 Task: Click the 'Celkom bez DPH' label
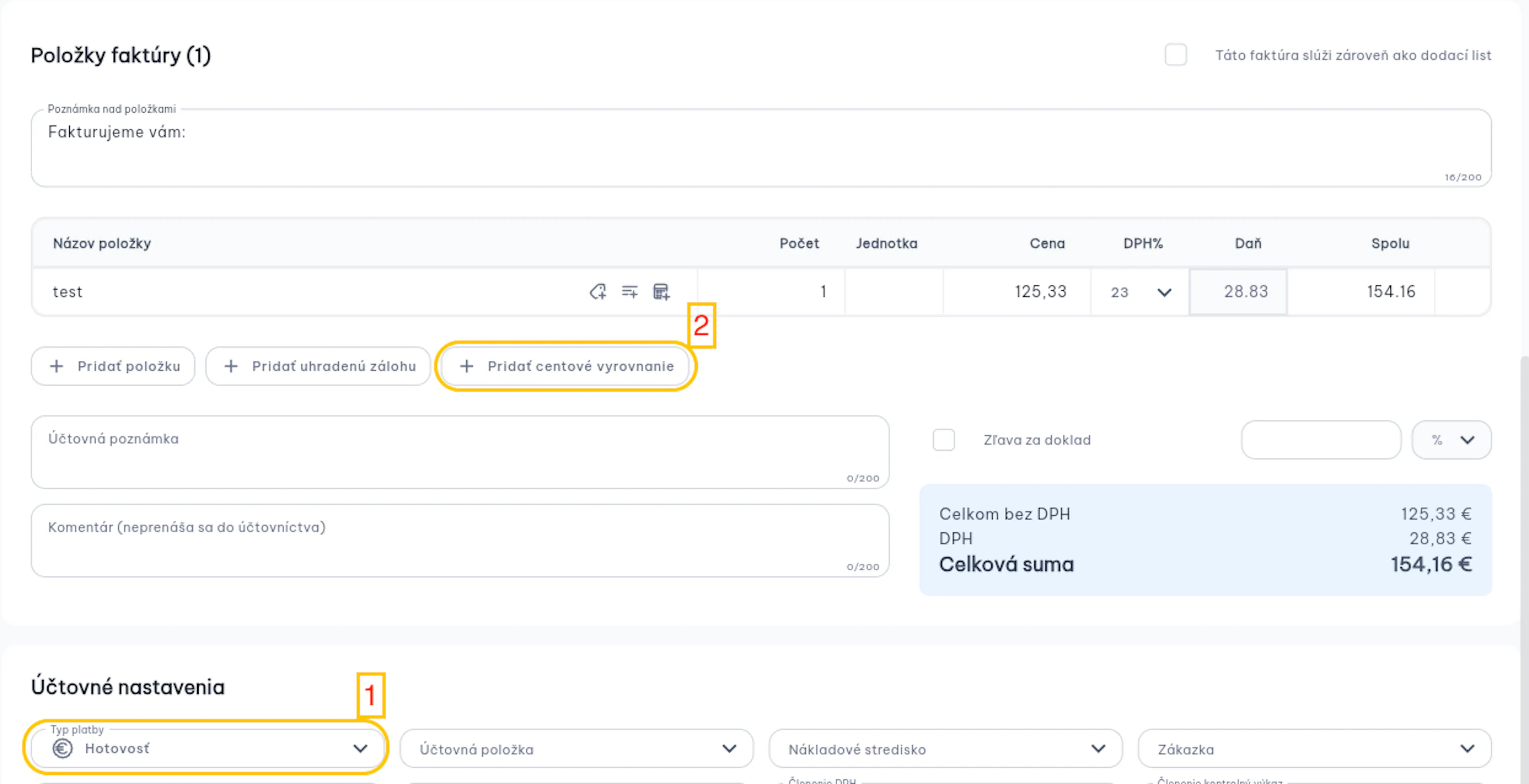[x=1004, y=514]
